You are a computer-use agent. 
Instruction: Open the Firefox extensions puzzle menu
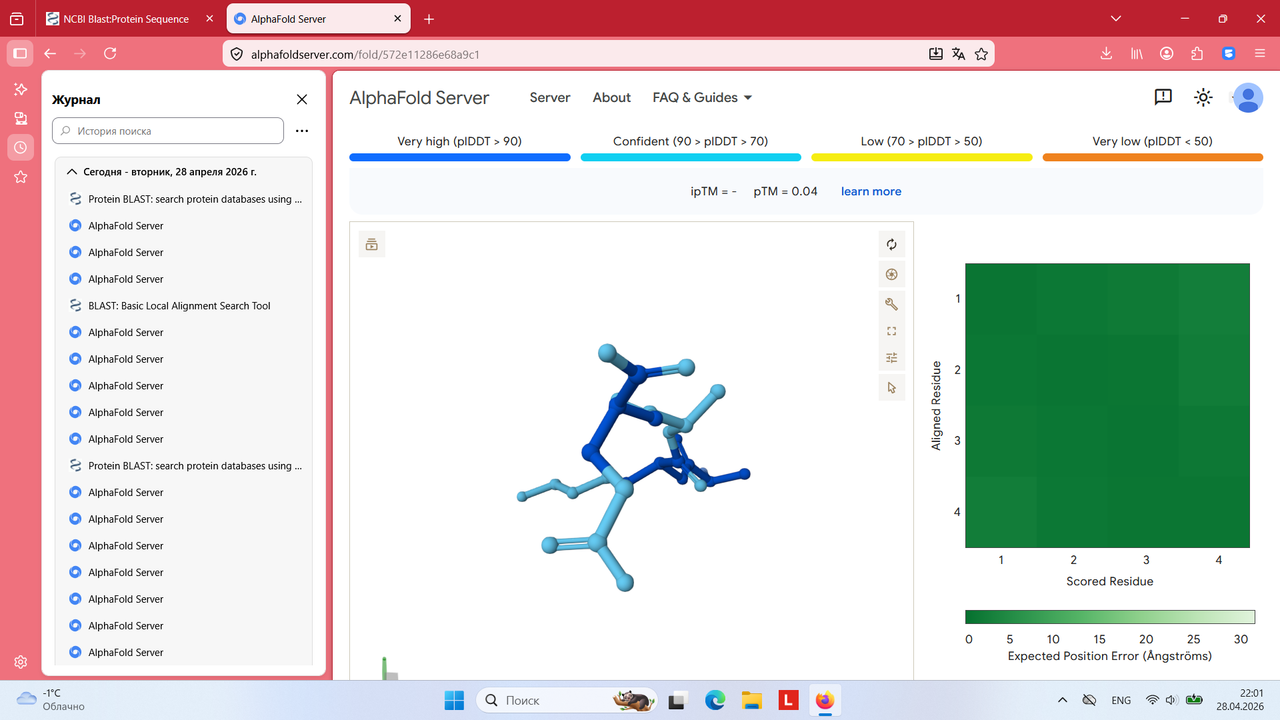(x=1197, y=54)
